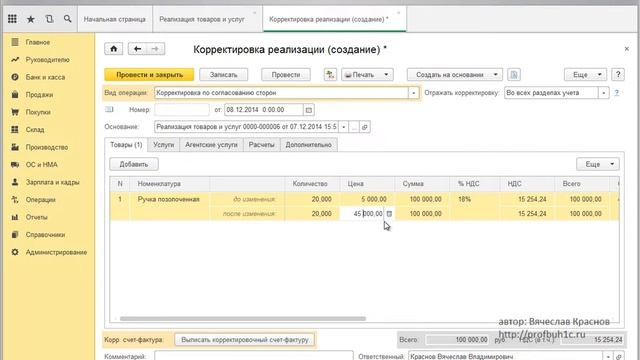
Task: Click the 18% НДС rate cell
Action: (475, 199)
